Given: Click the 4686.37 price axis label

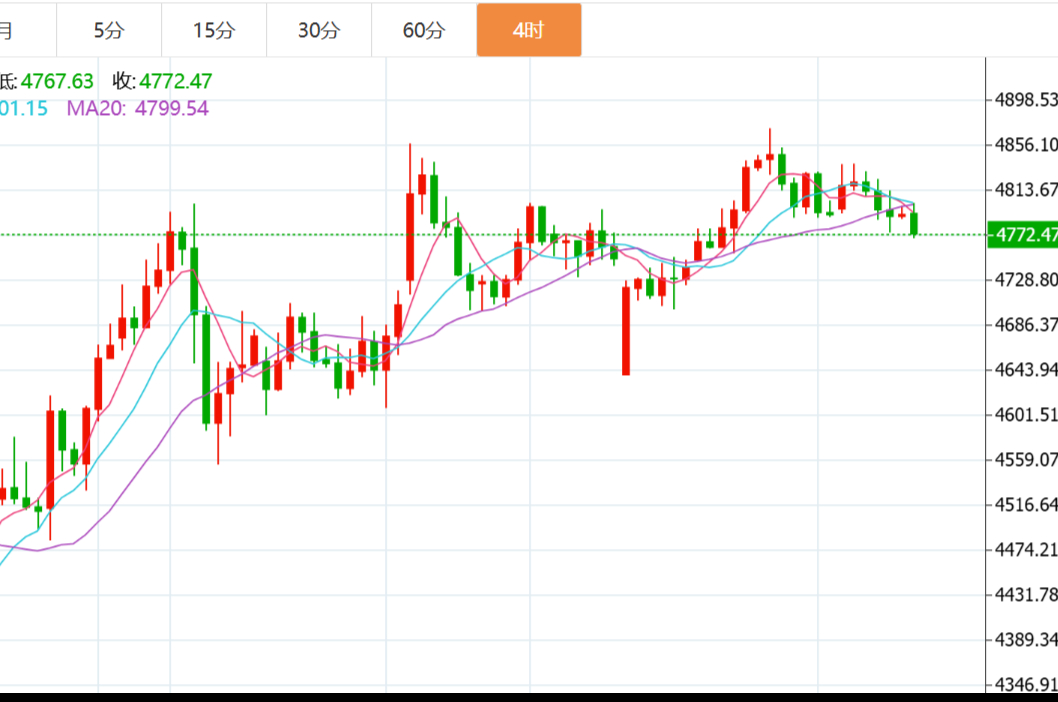Looking at the screenshot, I should pos(1026,325).
